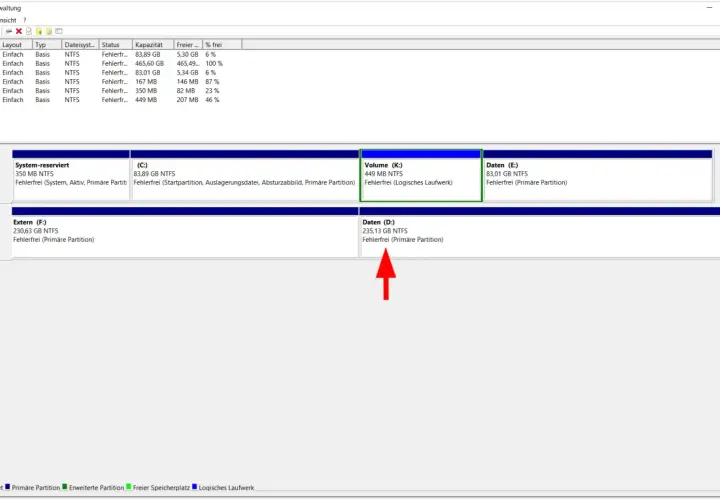Click the 207 MB free space cell
This screenshot has width=720, height=500.
(187, 100)
